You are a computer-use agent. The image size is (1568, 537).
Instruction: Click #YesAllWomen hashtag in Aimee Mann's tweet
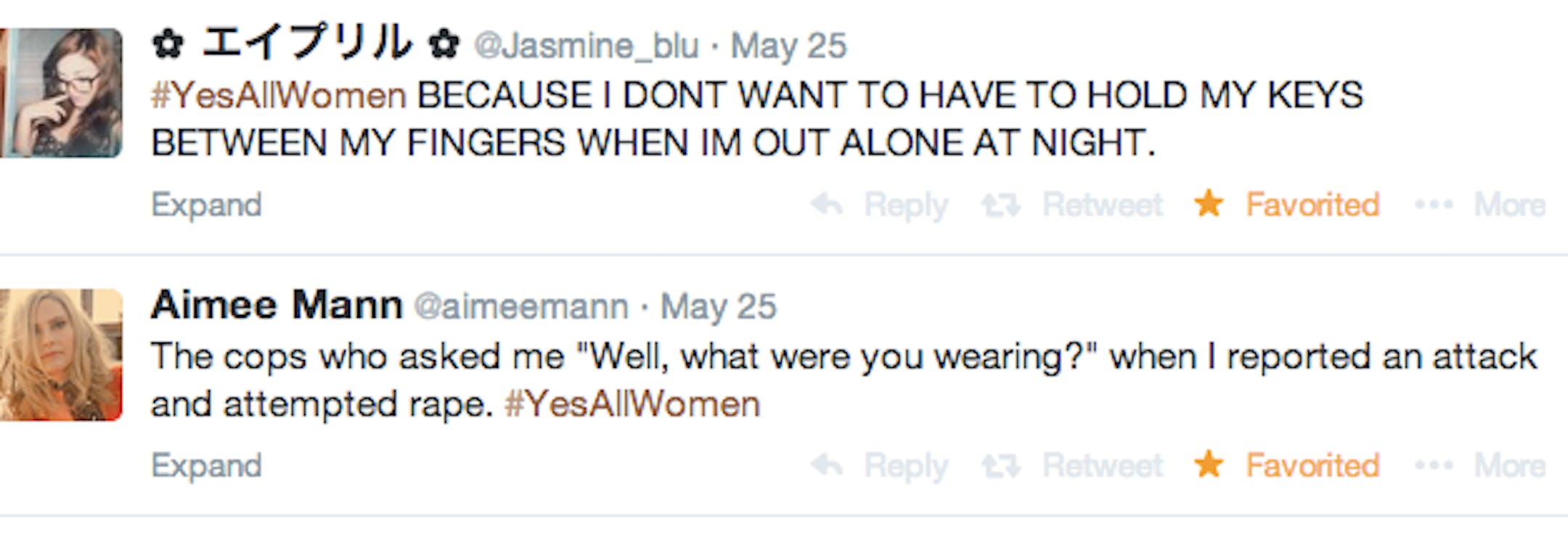click(x=632, y=404)
